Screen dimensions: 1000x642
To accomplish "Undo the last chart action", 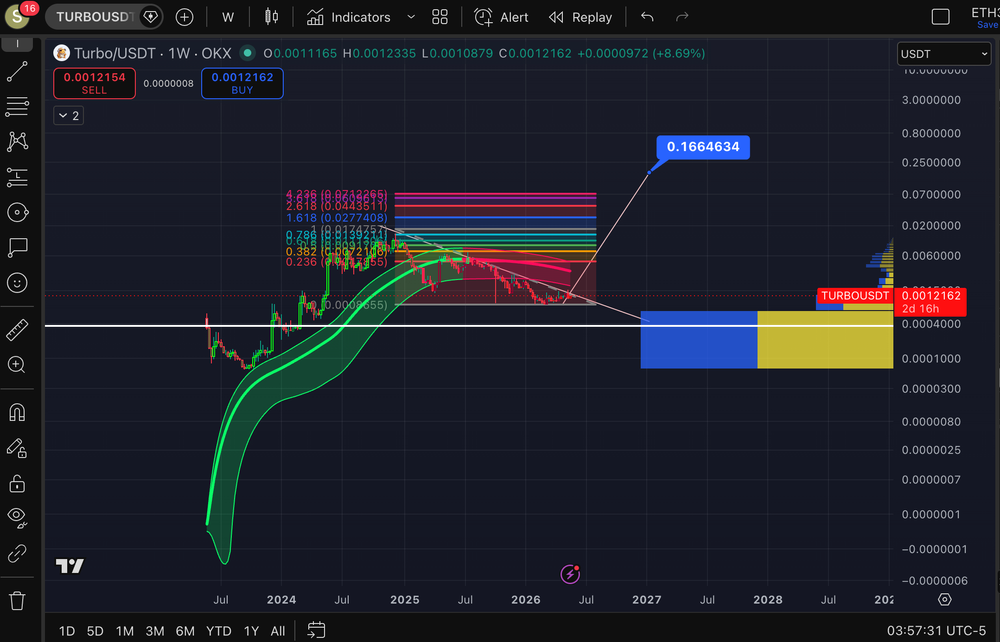I will 647,17.
